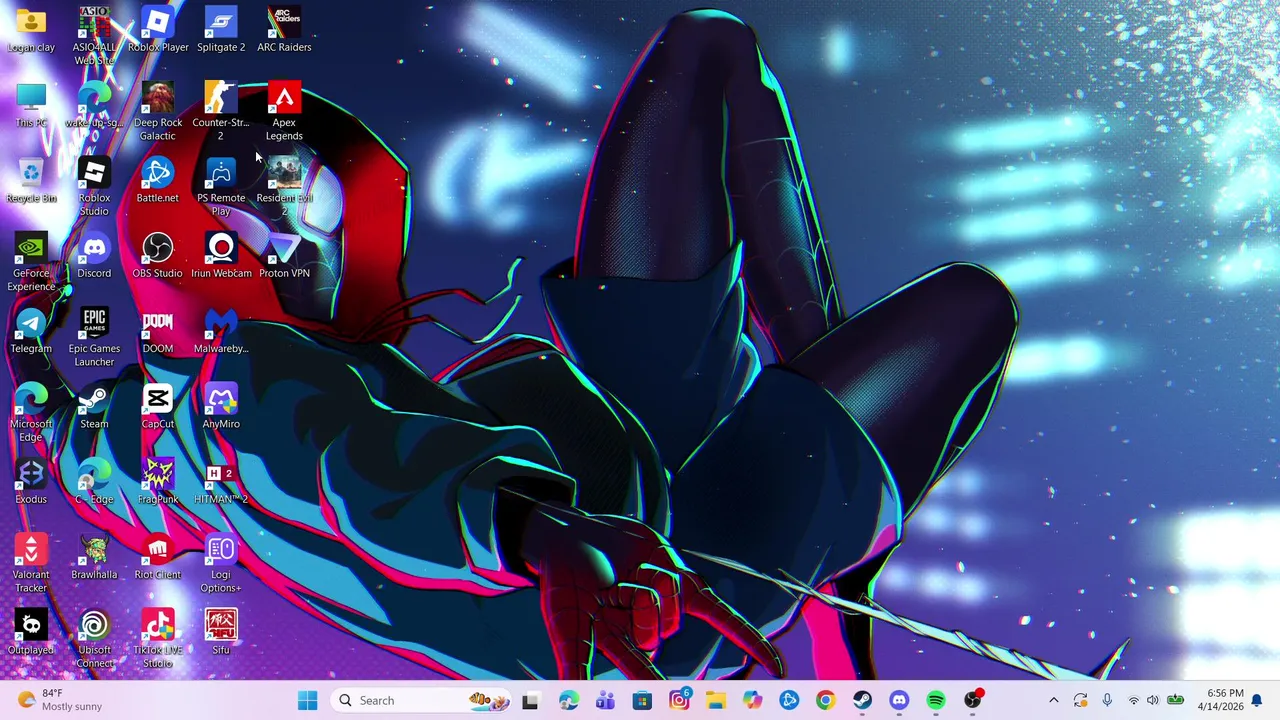
Task: Select the Deep Rock Galactic icon
Action: coord(158,112)
